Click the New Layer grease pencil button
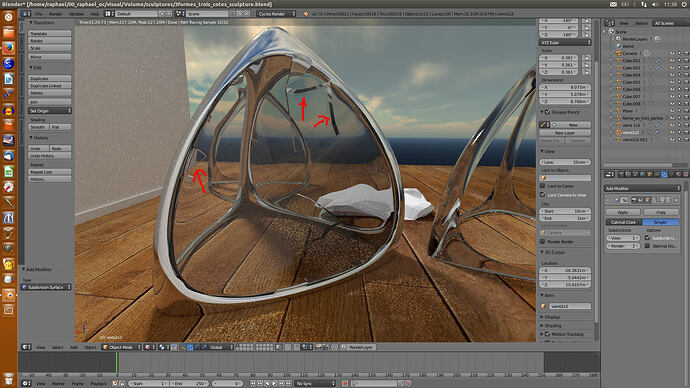 [x=565, y=132]
